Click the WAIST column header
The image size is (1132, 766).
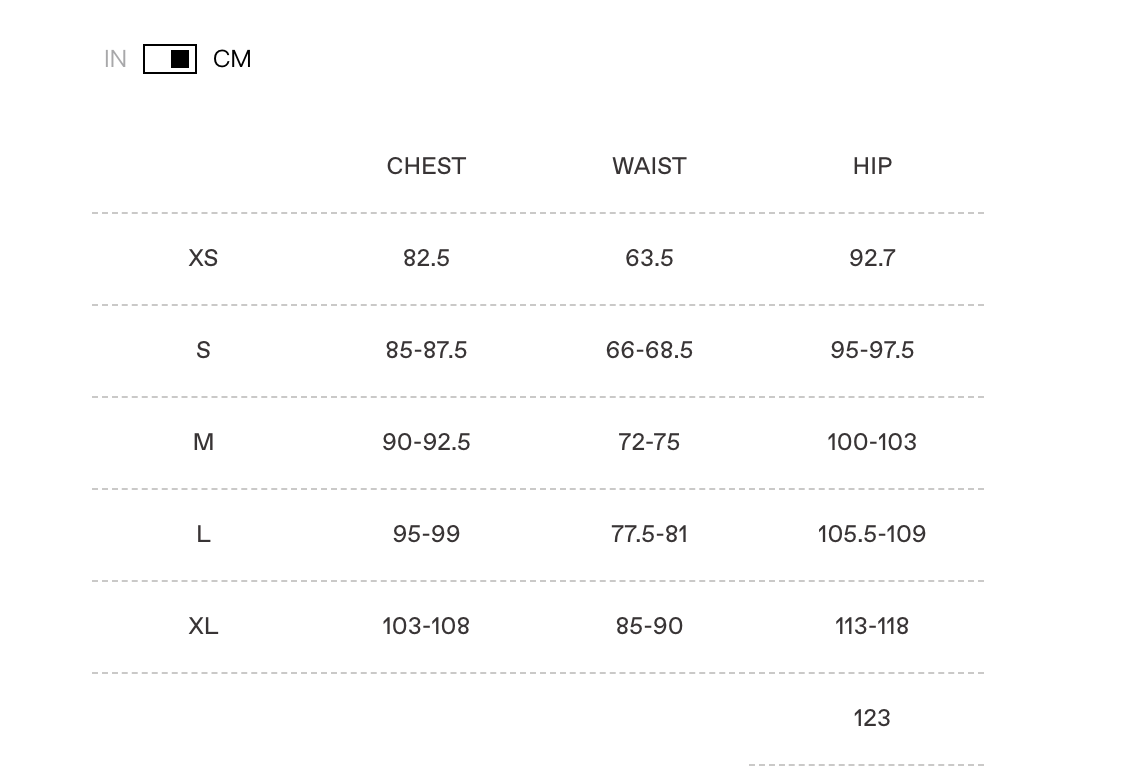(649, 166)
